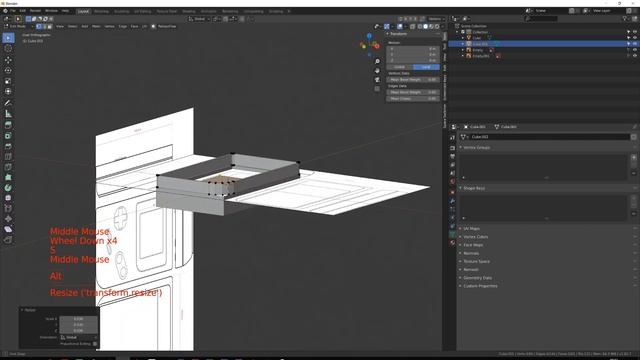Collapse the Vertex Groups panel

click(475, 147)
